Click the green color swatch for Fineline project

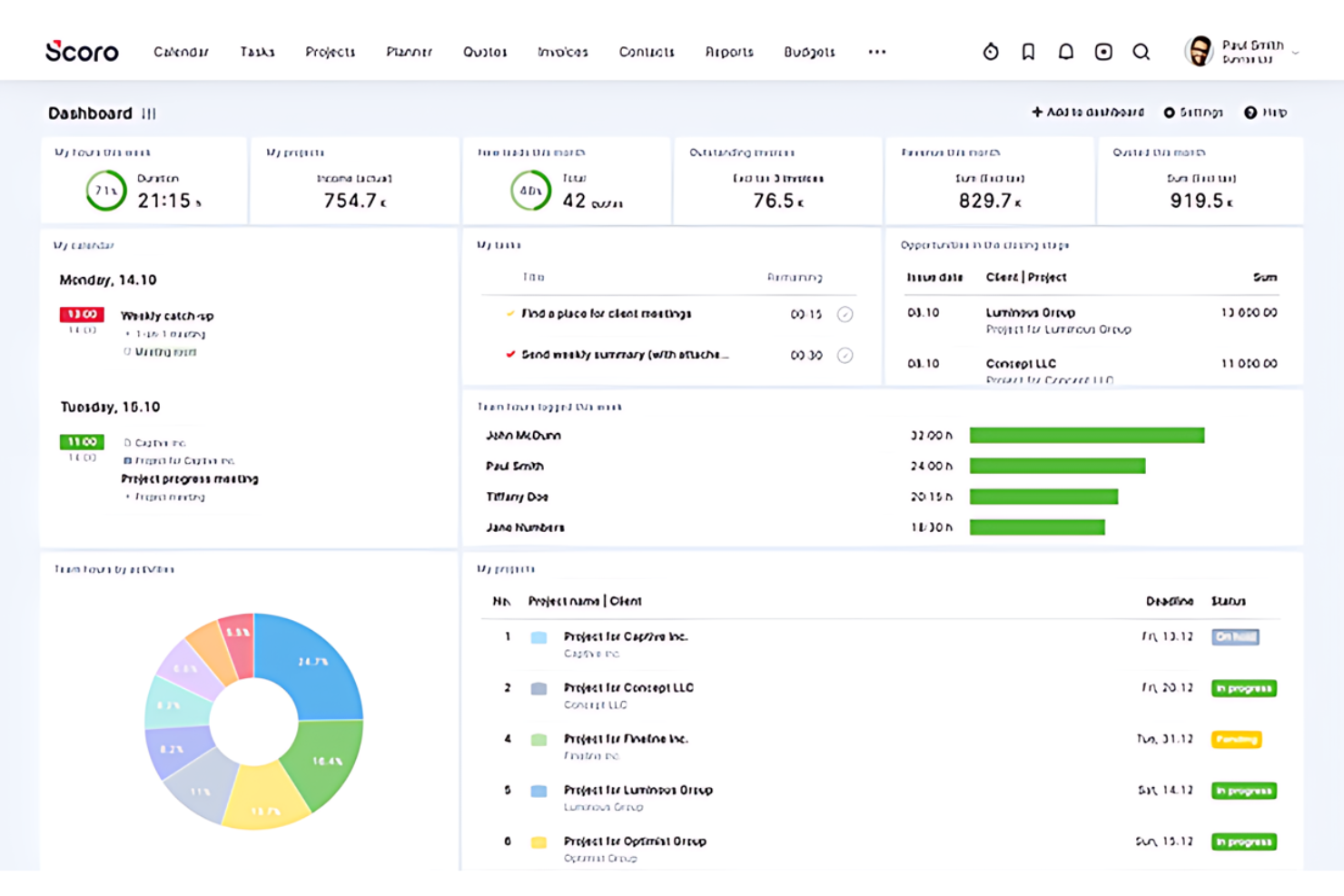click(539, 740)
